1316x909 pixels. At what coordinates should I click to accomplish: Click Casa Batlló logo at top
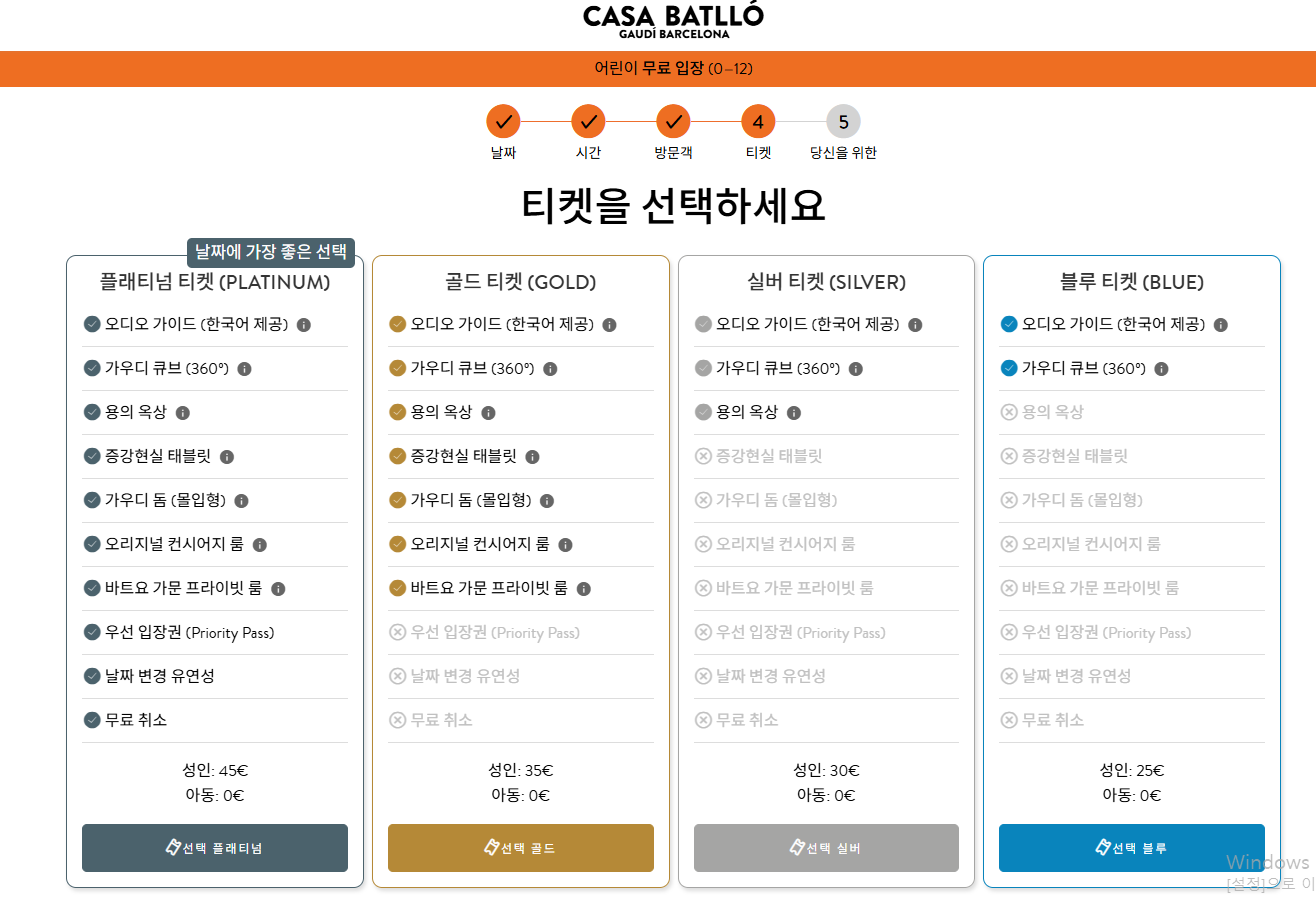click(x=673, y=20)
